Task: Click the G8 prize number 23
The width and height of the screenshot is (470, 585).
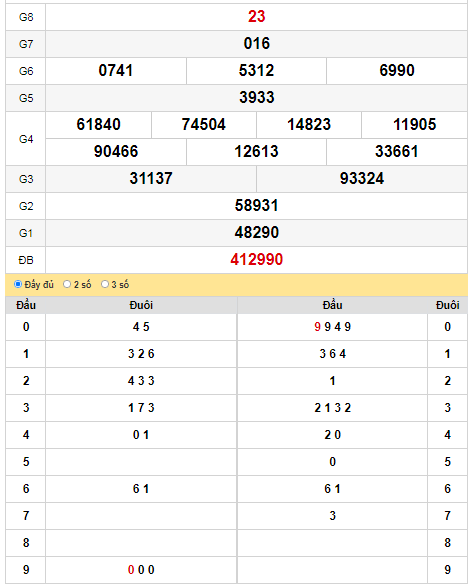Action: click(257, 16)
